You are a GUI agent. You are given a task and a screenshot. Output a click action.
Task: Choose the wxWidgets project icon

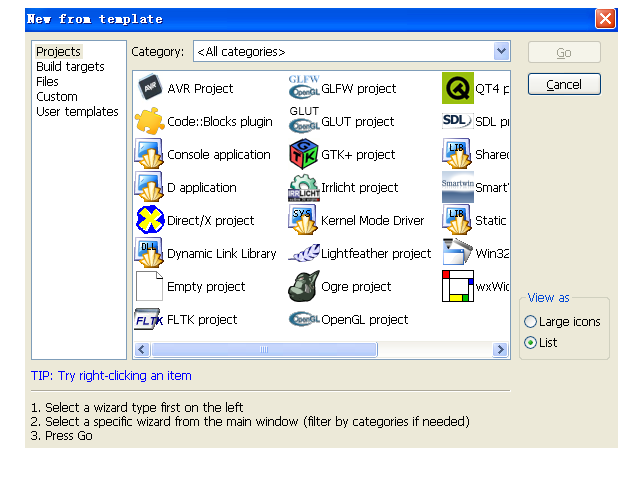pos(458,286)
